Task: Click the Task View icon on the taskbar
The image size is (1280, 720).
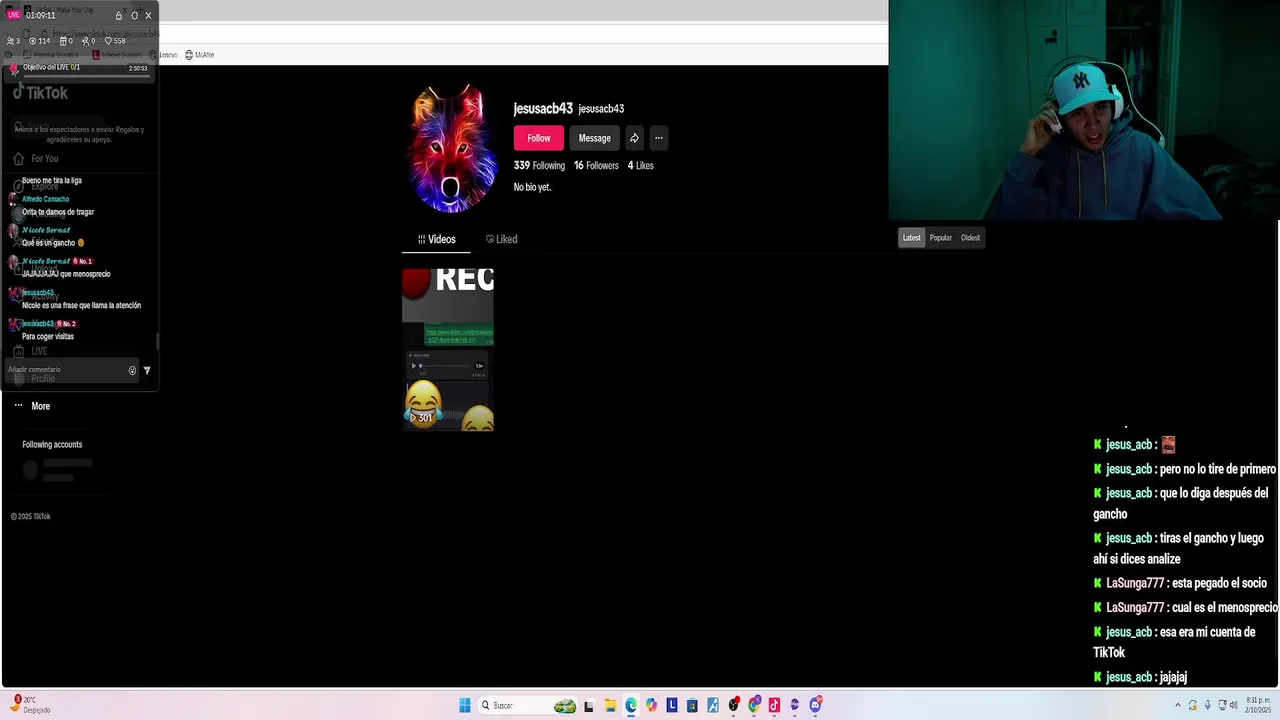Action: [589, 705]
